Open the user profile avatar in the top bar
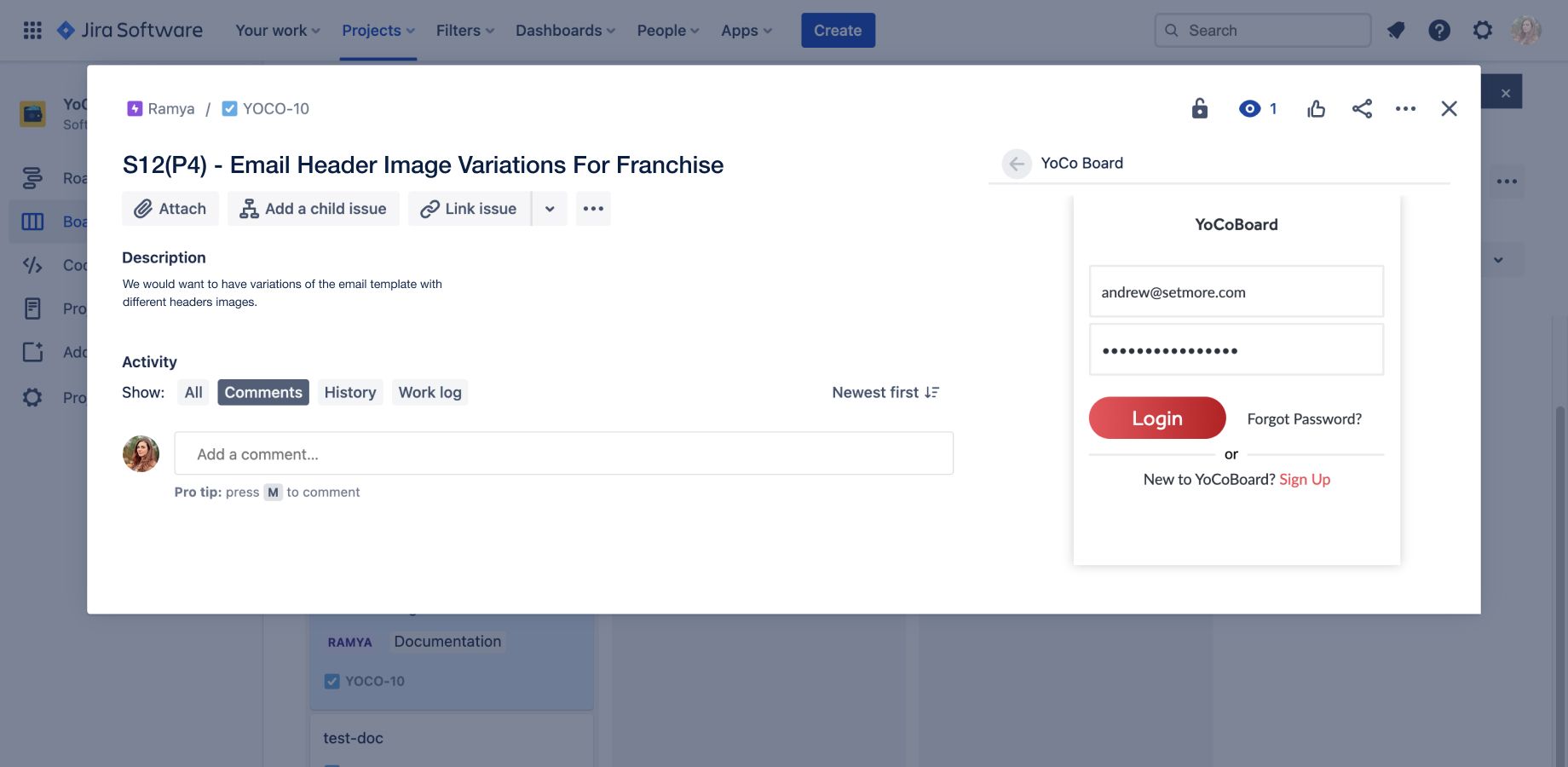Screen dimensions: 1568x767 (x=1526, y=31)
